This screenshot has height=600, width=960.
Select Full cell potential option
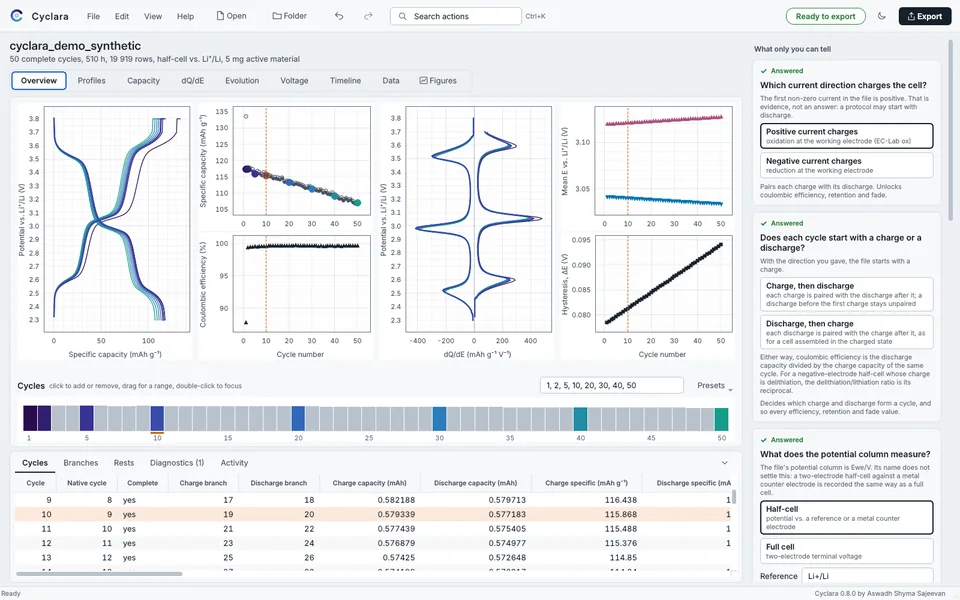point(847,551)
